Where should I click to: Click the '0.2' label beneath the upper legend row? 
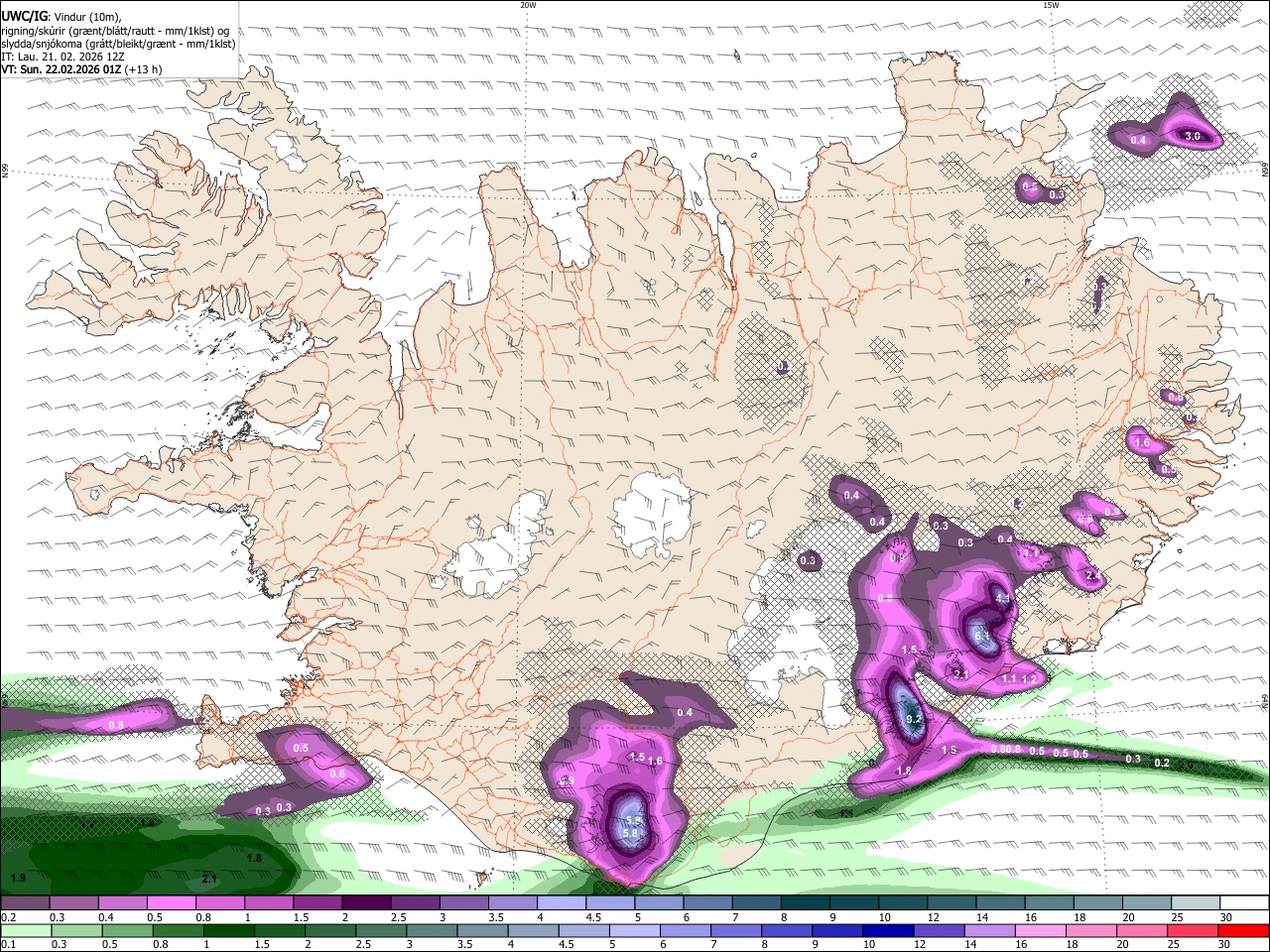[8, 917]
